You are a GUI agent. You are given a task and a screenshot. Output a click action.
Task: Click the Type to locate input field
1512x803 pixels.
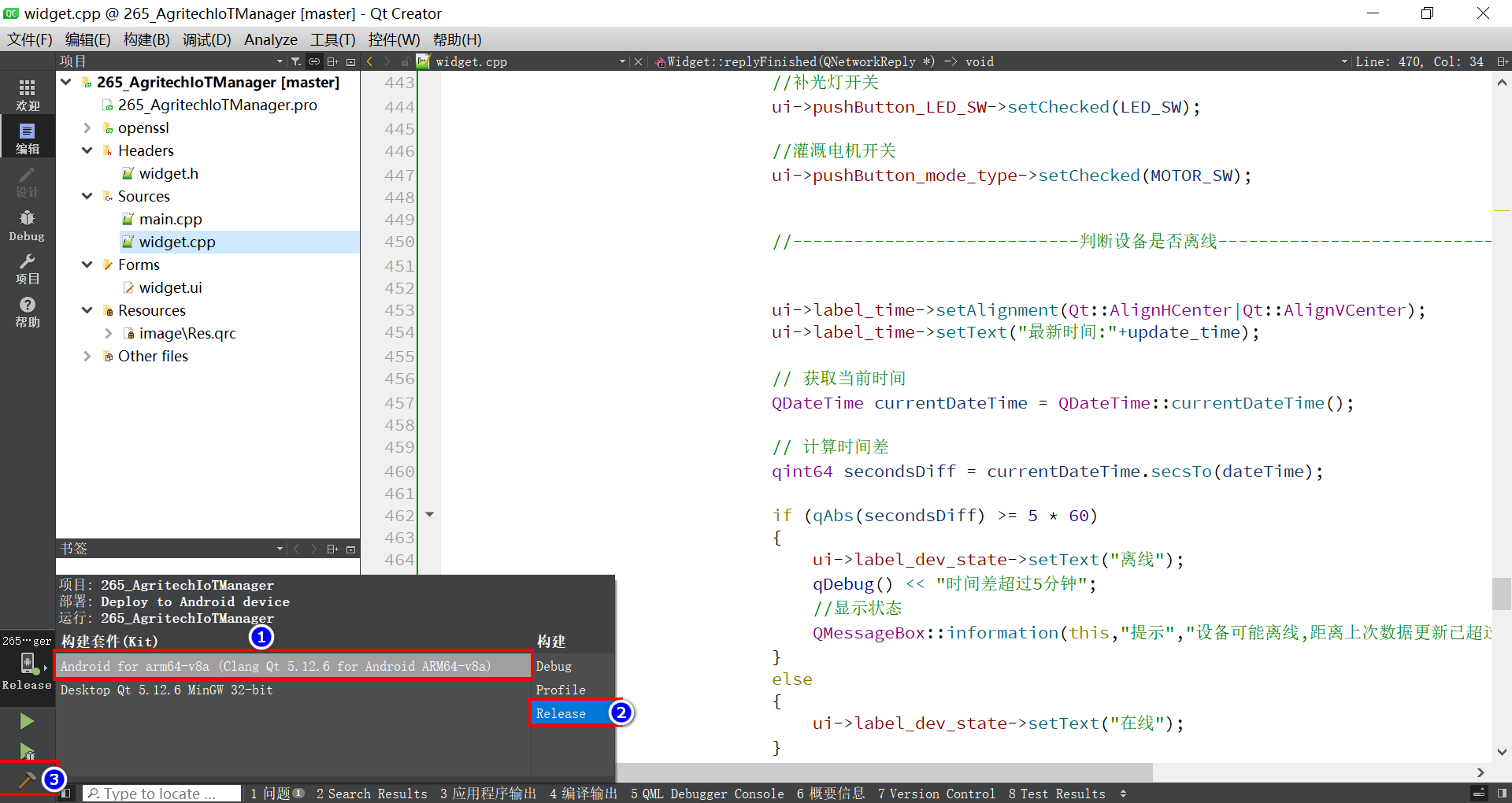[161, 794]
